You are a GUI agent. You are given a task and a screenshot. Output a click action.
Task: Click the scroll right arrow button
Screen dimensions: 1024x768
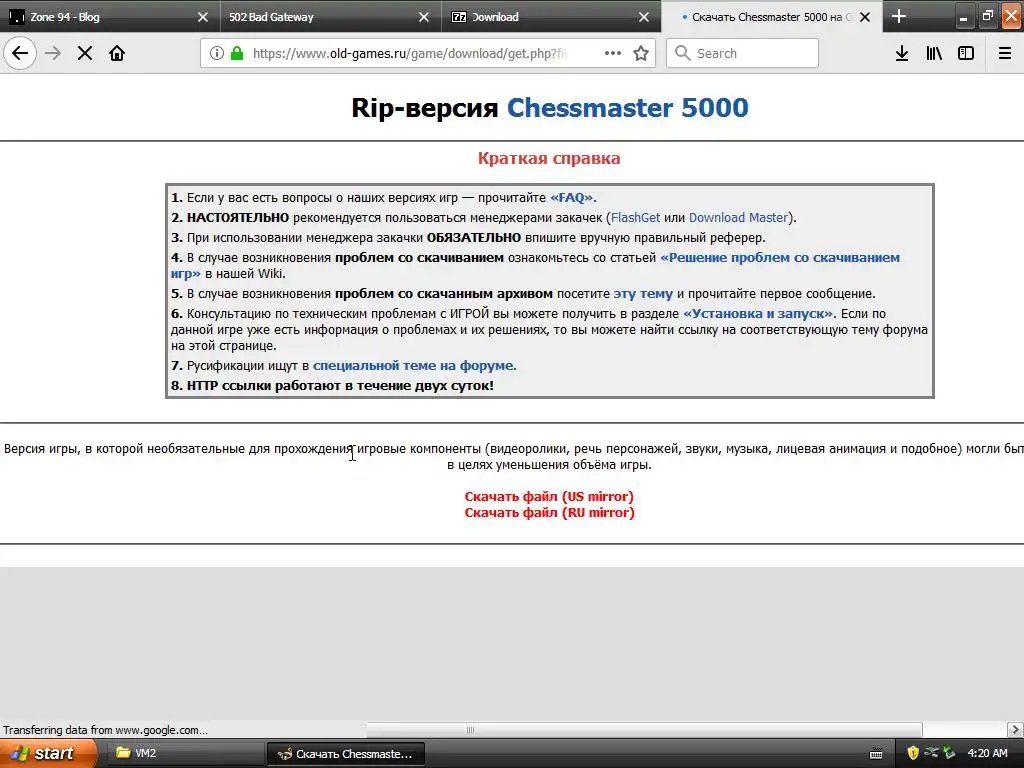(x=1015, y=729)
